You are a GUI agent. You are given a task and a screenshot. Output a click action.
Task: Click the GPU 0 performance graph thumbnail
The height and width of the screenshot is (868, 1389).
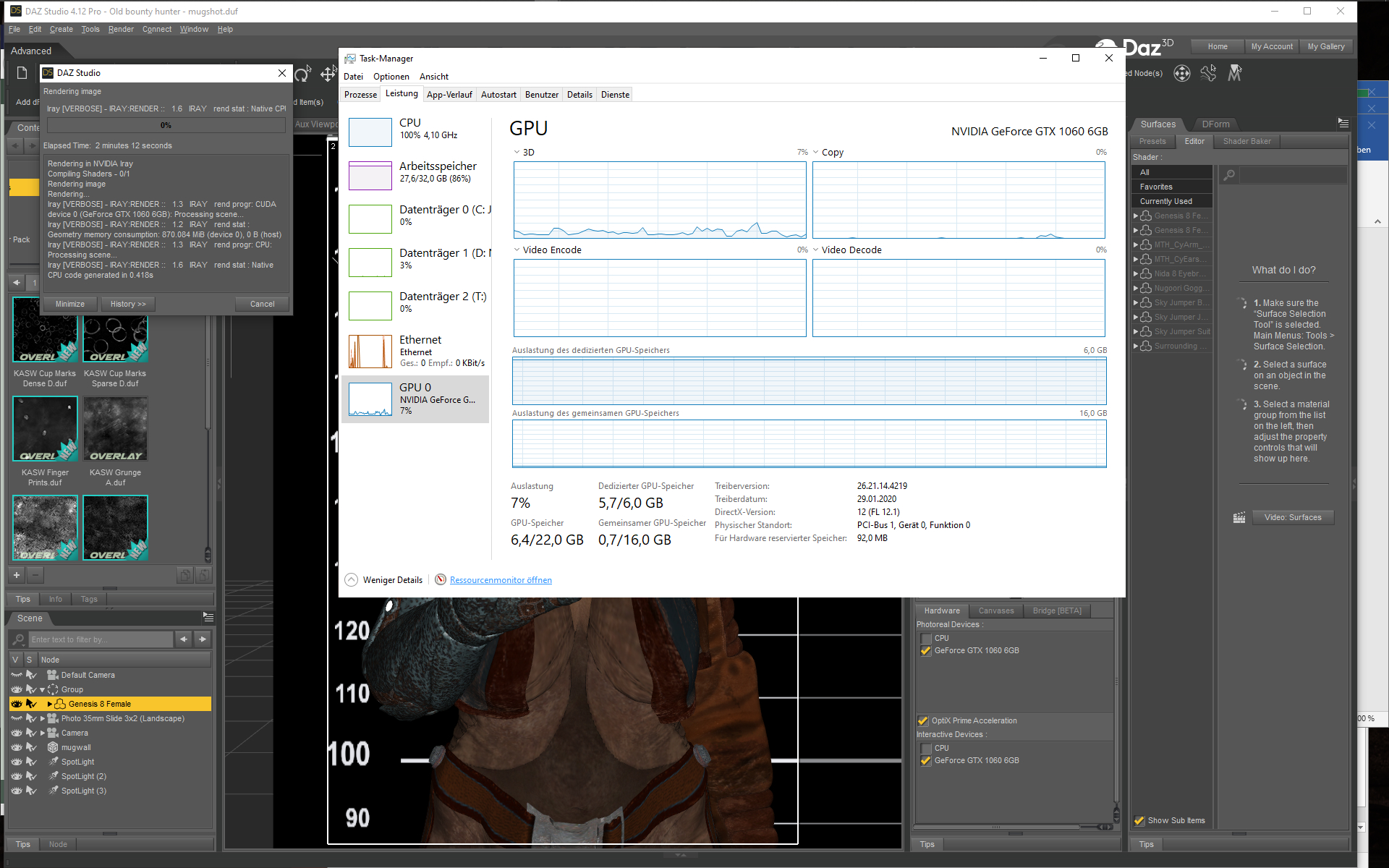tap(370, 399)
